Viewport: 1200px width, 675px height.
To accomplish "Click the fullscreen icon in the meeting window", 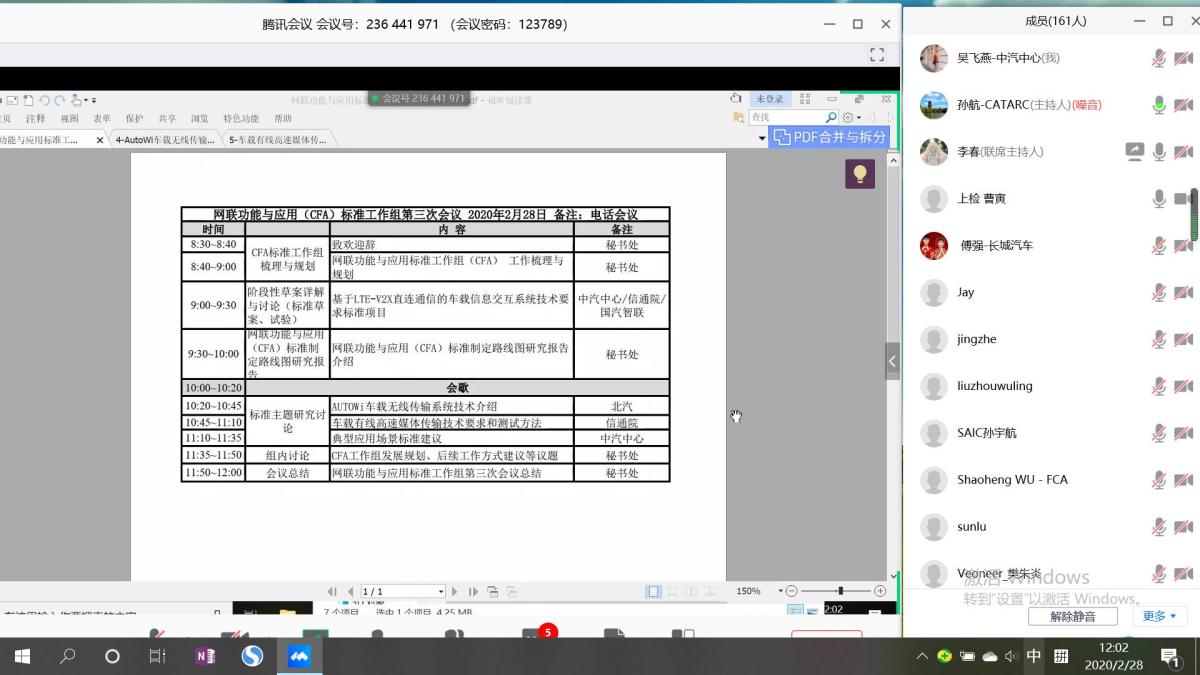I will pyautogui.click(x=877, y=55).
